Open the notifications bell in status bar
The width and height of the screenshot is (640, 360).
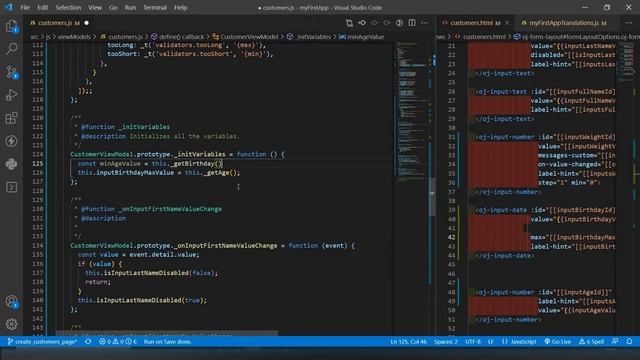(629, 342)
